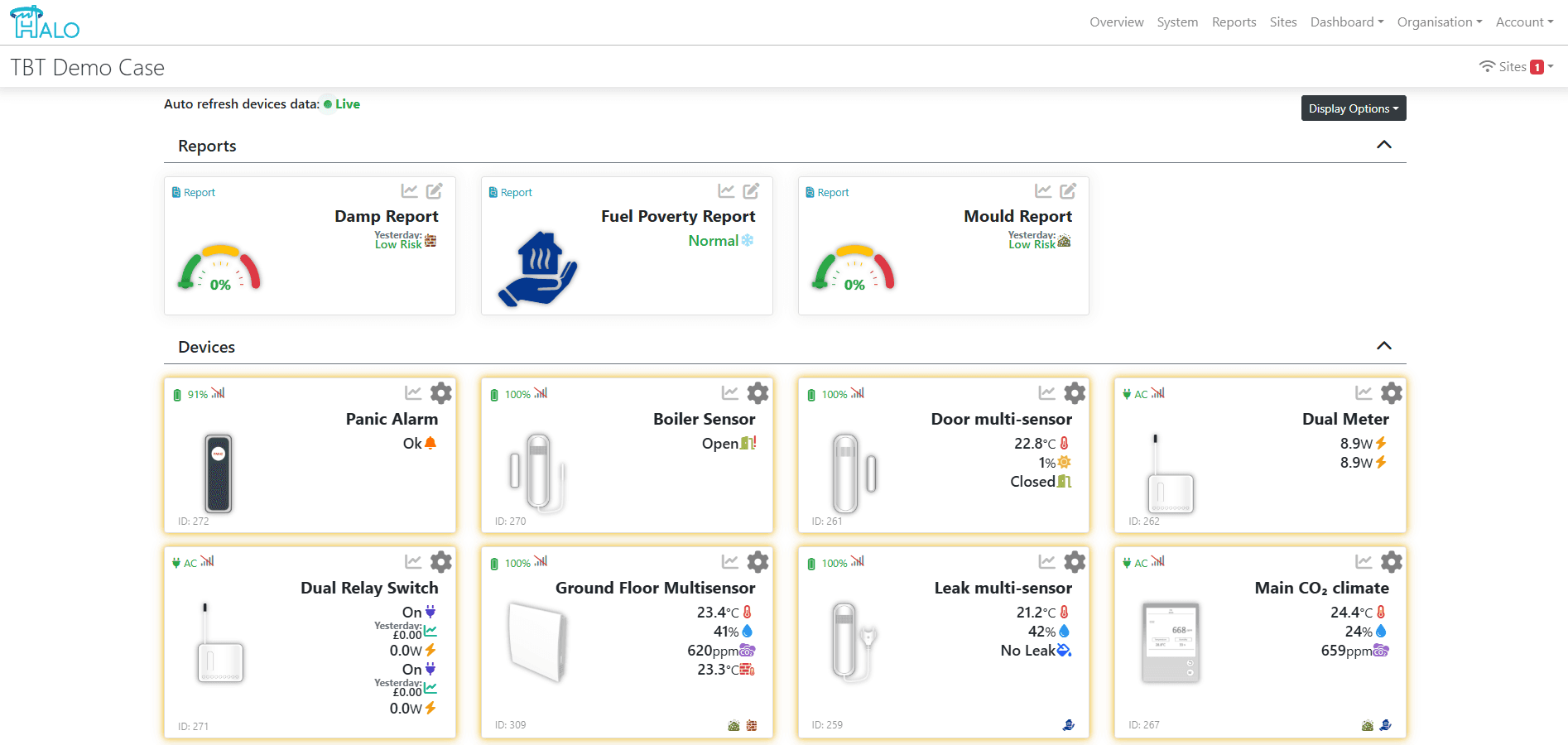Click the settings gear on the Boiler Sensor card
Image resolution: width=1568 pixels, height=745 pixels.
coord(758,392)
